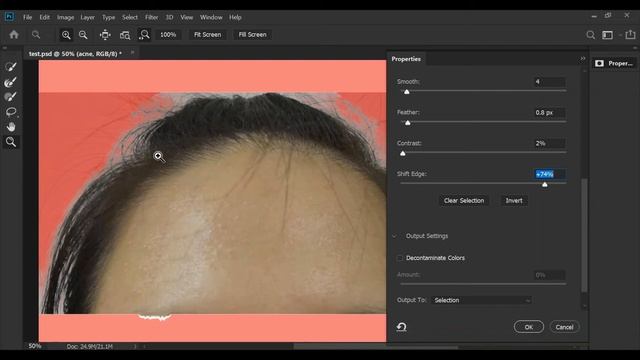
Task: Open the Image menu
Action: tap(65, 17)
